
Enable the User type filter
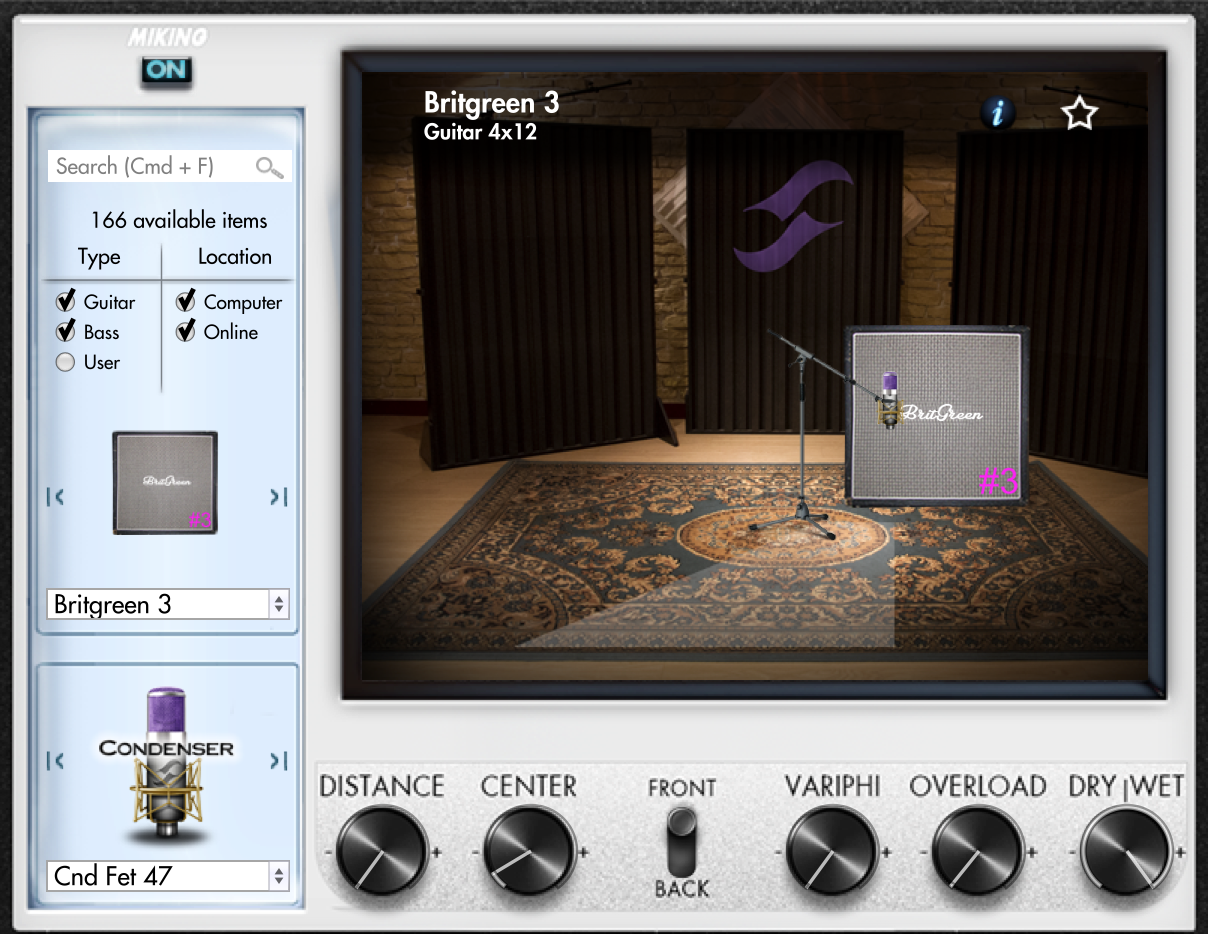(66, 362)
